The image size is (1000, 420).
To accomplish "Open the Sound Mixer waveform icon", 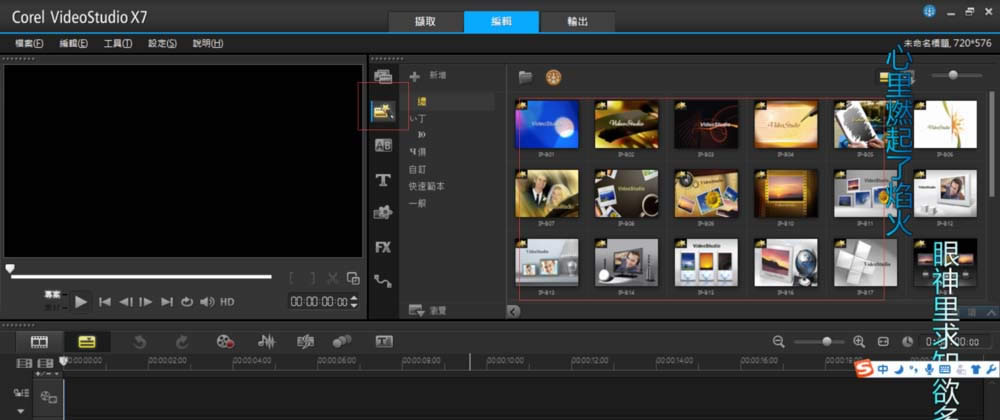I will (x=267, y=342).
